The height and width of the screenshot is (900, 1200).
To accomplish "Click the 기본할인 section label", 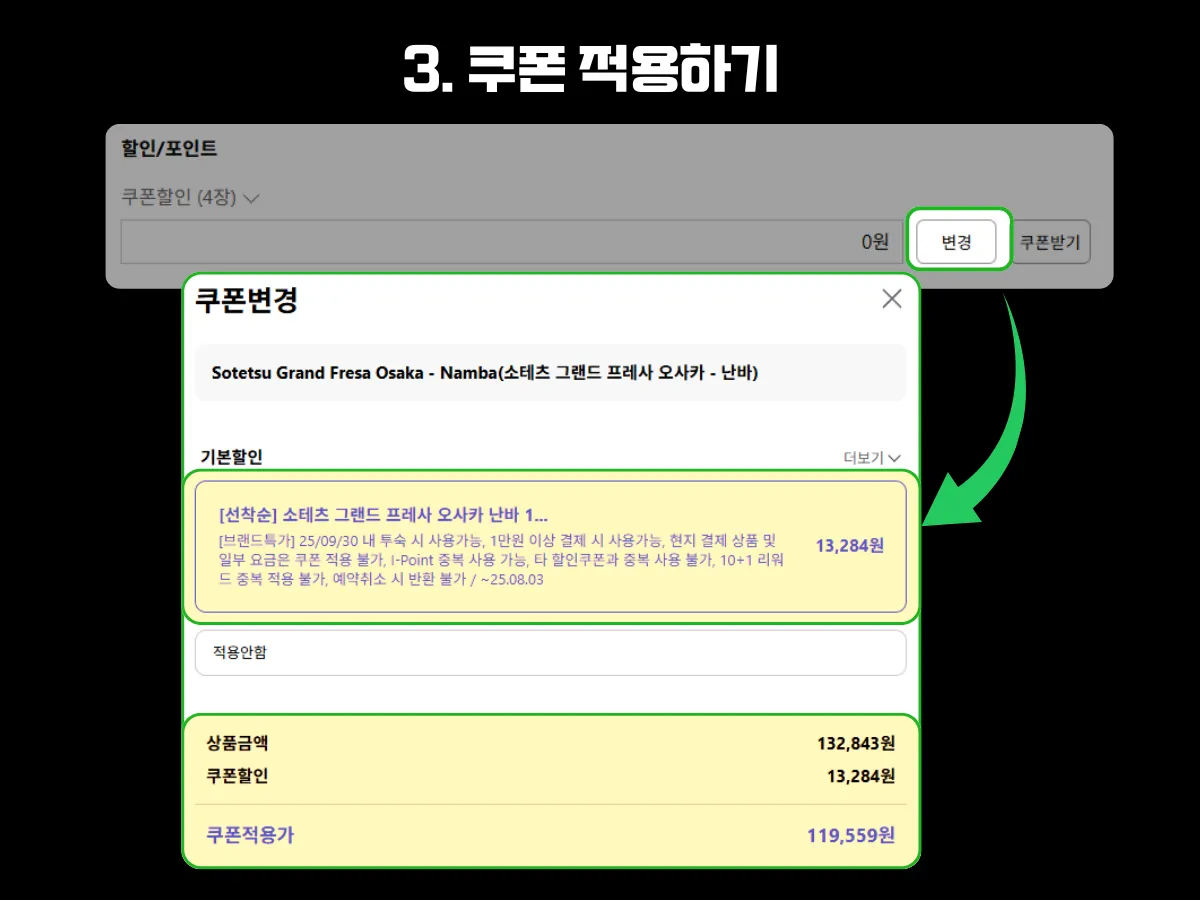I will pyautogui.click(x=231, y=457).
